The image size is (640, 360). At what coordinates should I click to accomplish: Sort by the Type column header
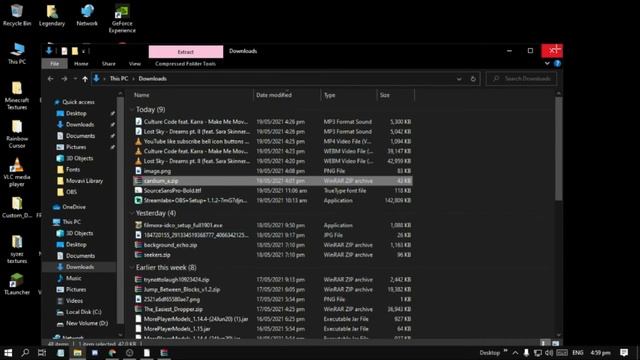coord(349,95)
